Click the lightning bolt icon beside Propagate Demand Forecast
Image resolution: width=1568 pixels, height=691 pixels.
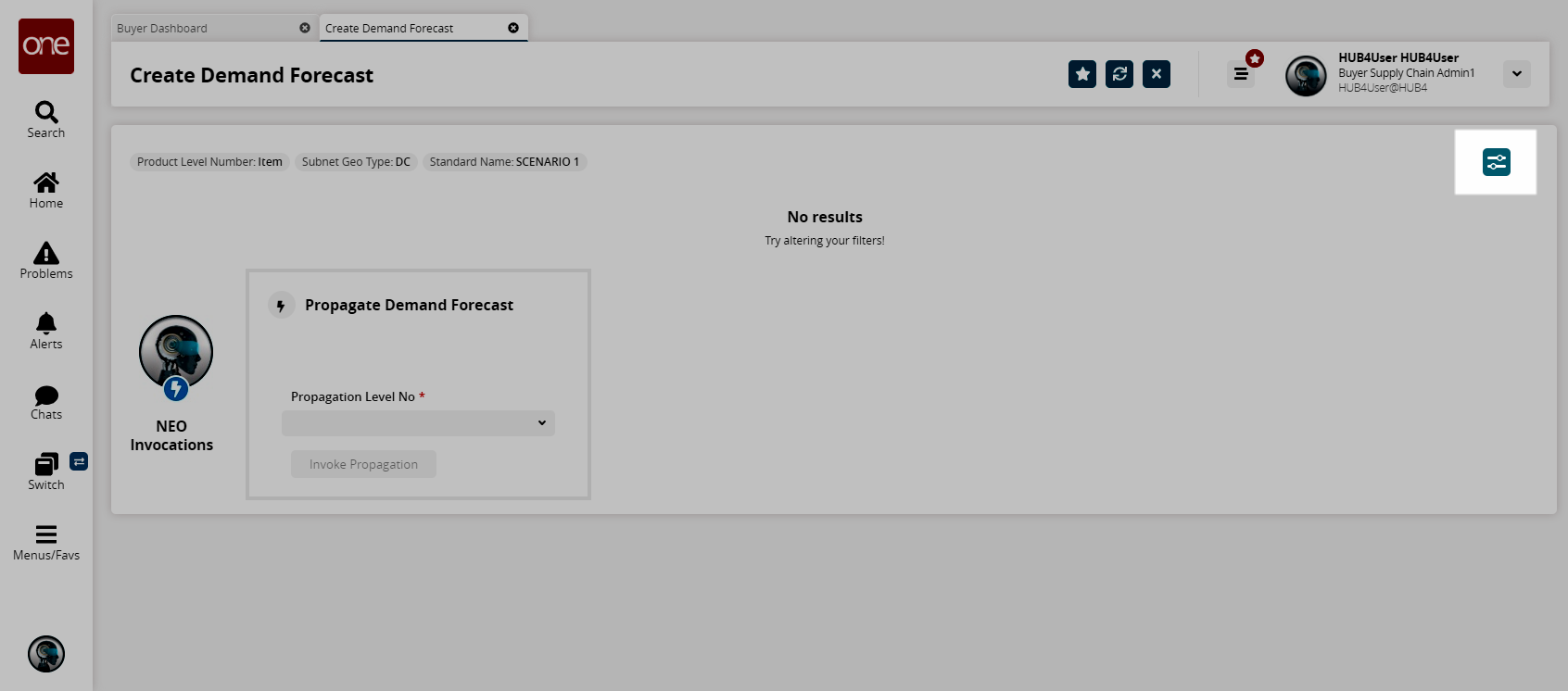pyautogui.click(x=281, y=306)
